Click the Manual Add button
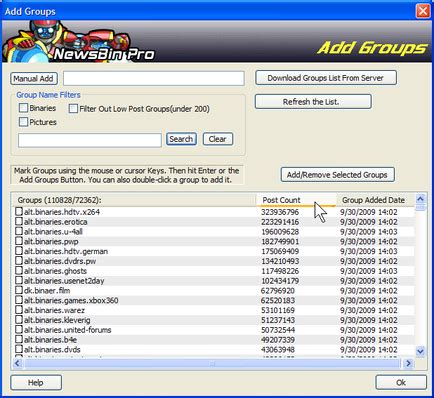The height and width of the screenshot is (398, 434). [x=34, y=79]
